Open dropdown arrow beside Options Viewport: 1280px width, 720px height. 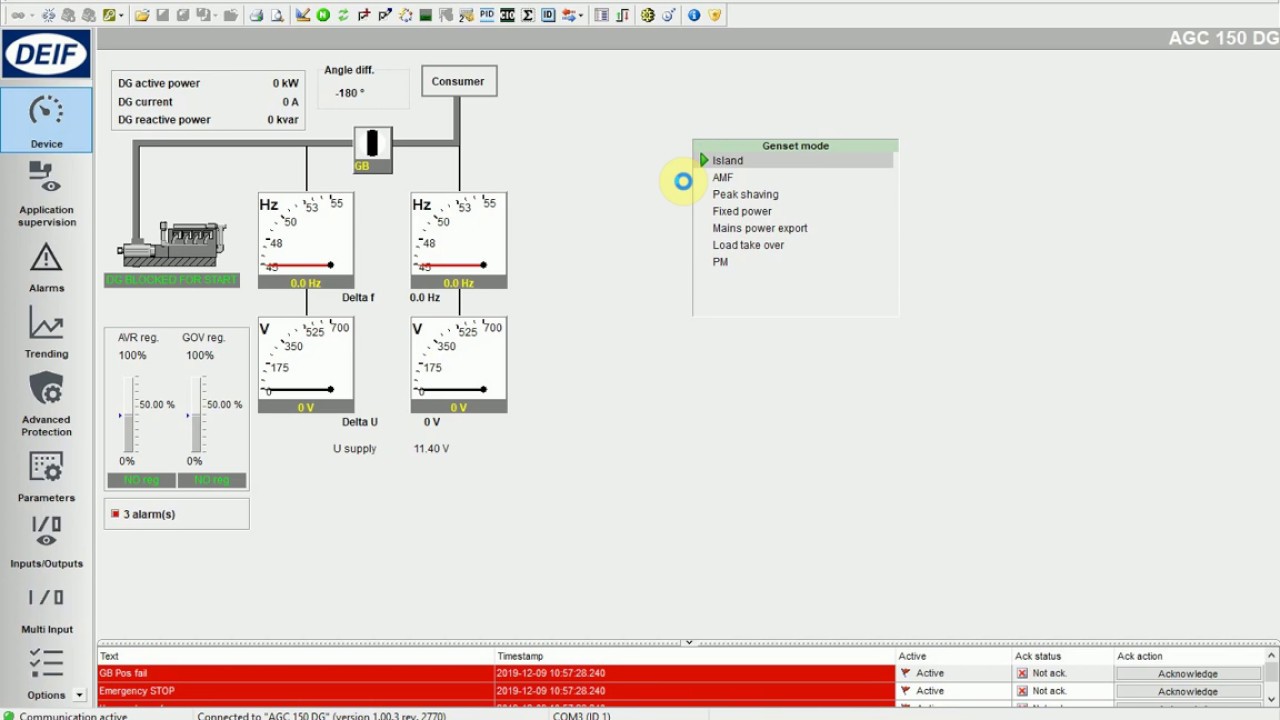(79, 695)
